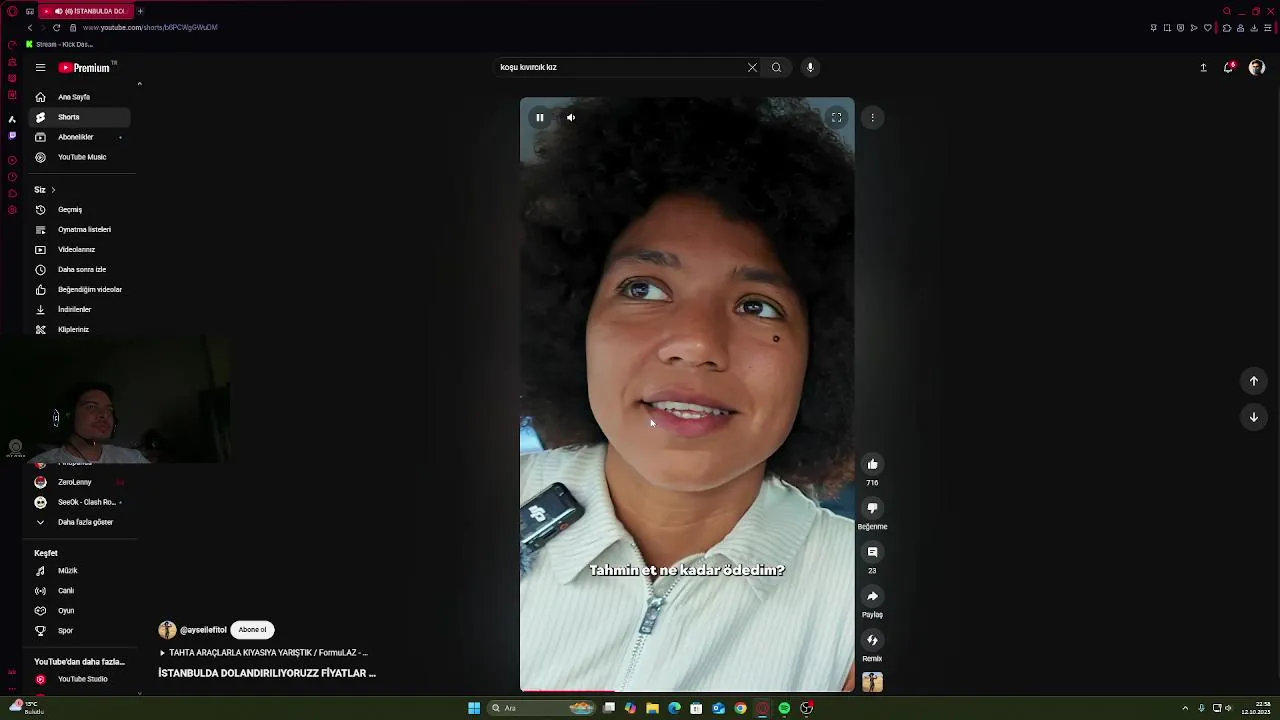Image resolution: width=1280 pixels, height=720 pixels.
Task: Click the magnifier search button
Action: [x=776, y=67]
